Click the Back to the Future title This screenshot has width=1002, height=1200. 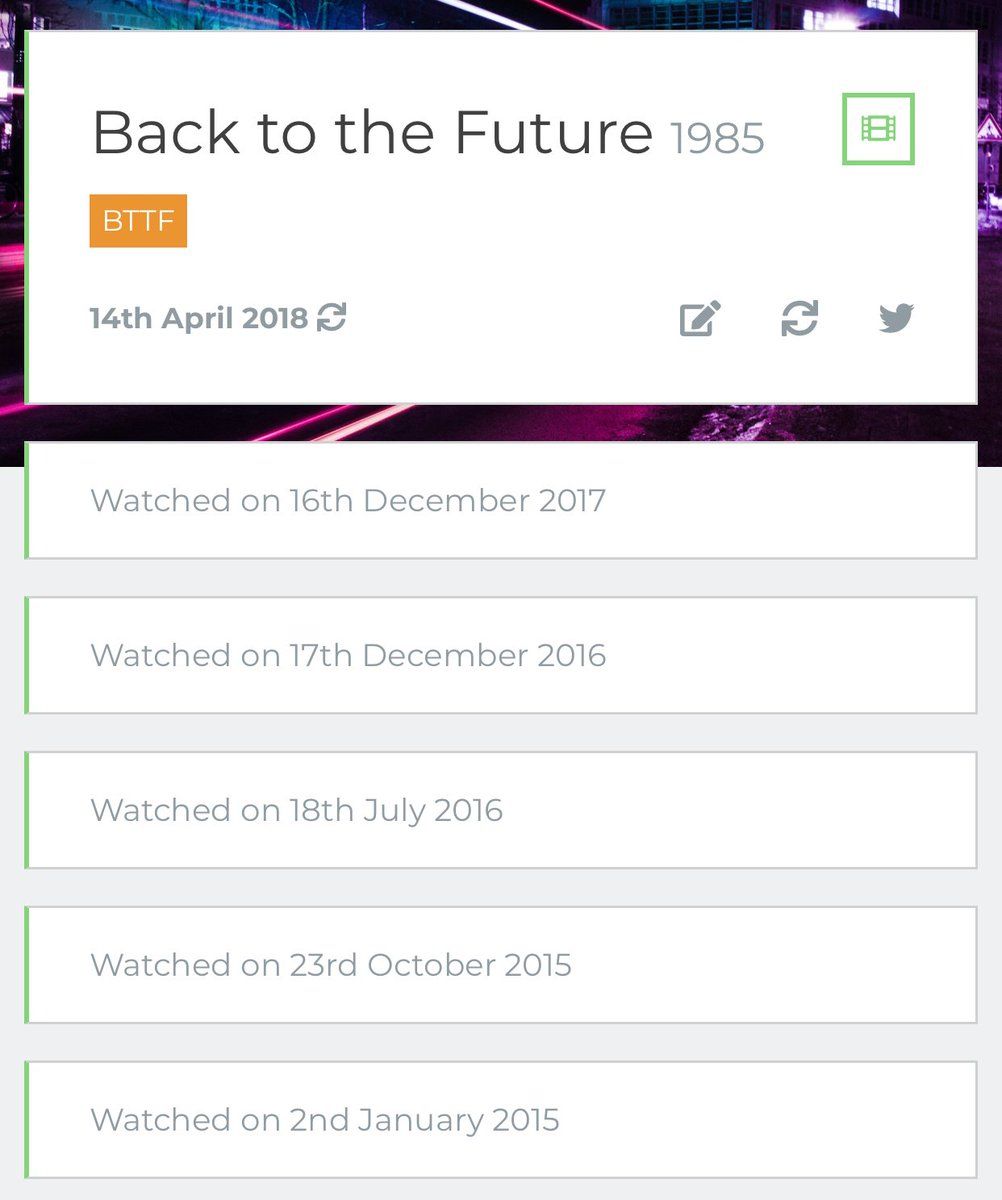372,132
